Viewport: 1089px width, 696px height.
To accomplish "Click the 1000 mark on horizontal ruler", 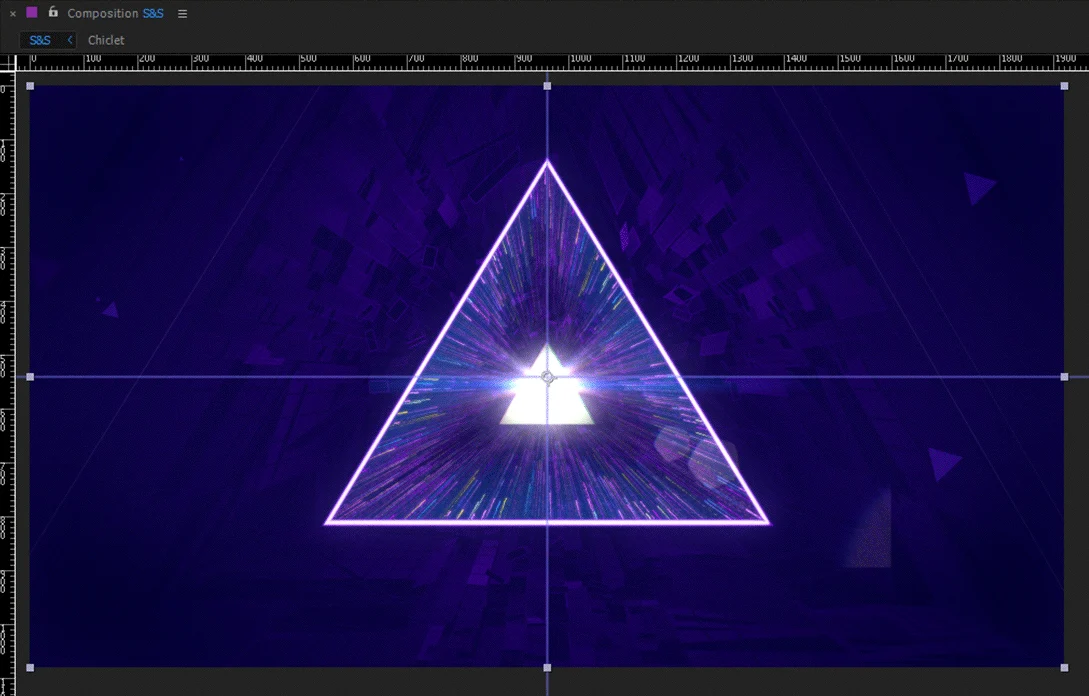I will (581, 59).
